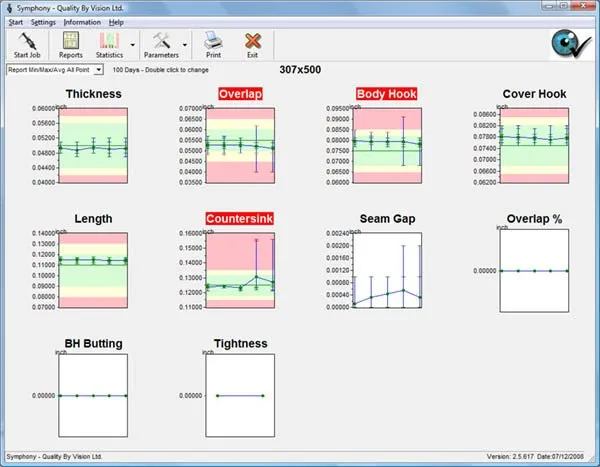
Task: Click the Cover Hook heading
Action: [534, 94]
